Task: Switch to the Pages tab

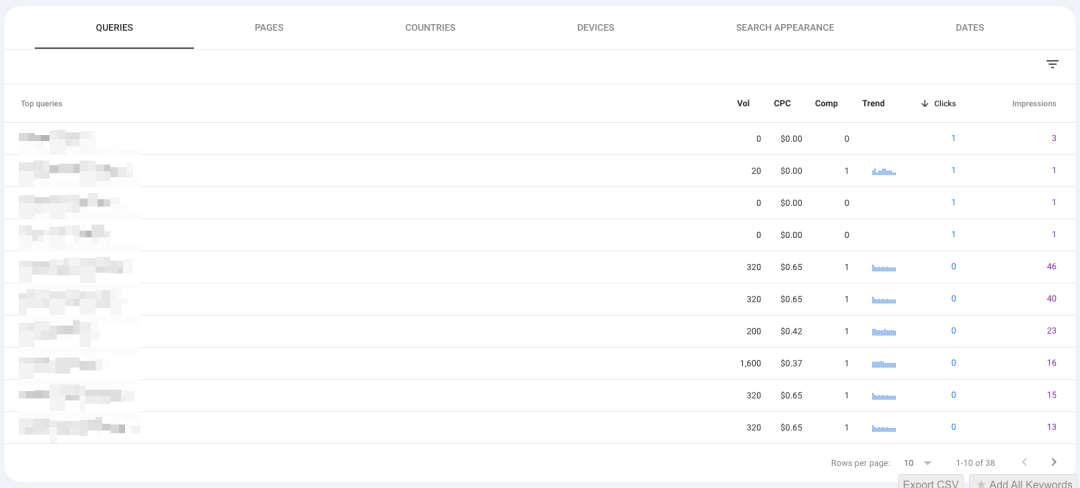Action: point(269,28)
